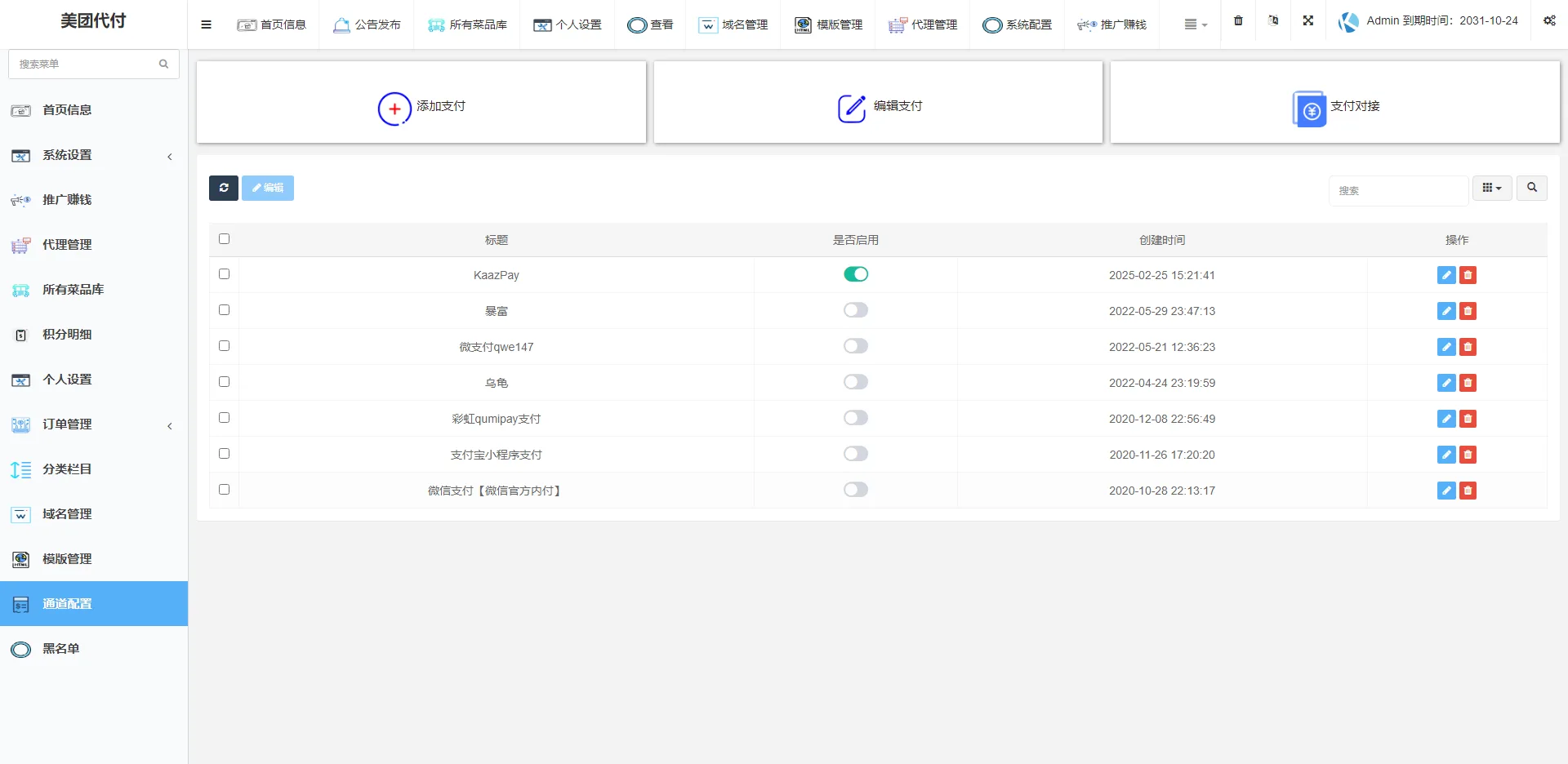This screenshot has width=1568, height=764.
Task: Open settings gears icon at top right
Action: click(1548, 21)
